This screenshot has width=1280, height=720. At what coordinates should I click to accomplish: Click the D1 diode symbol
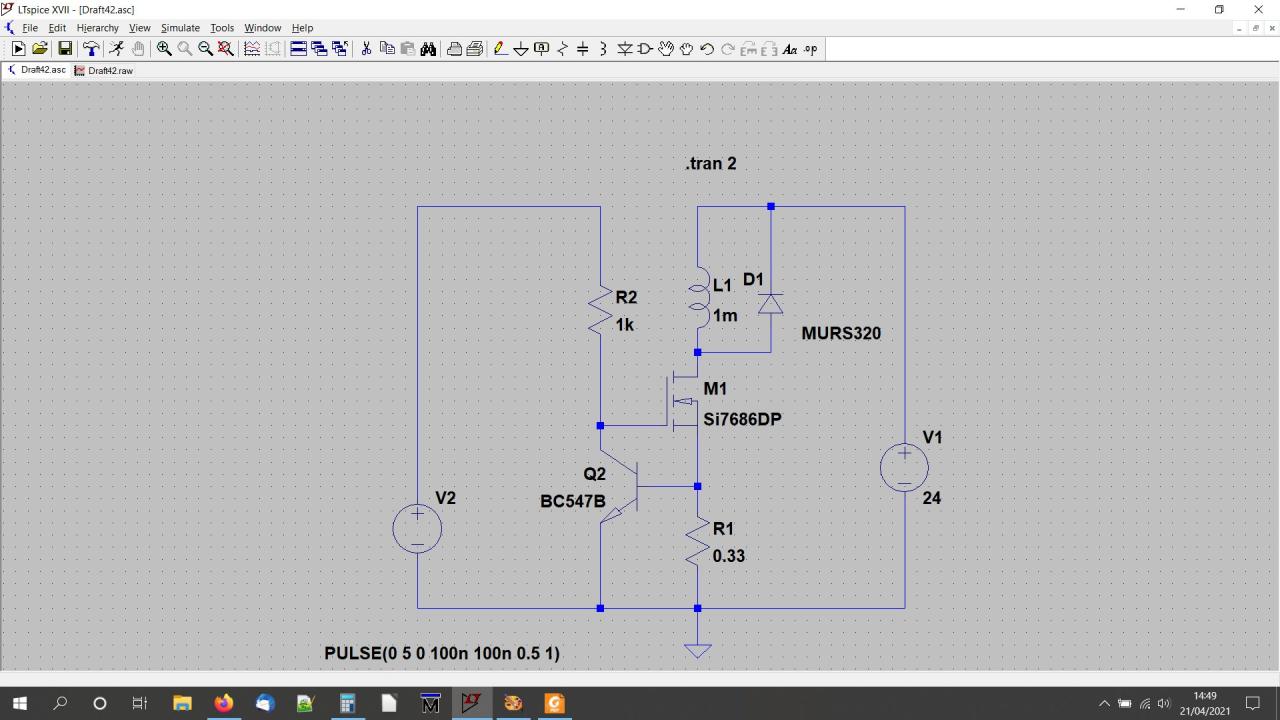(x=771, y=303)
